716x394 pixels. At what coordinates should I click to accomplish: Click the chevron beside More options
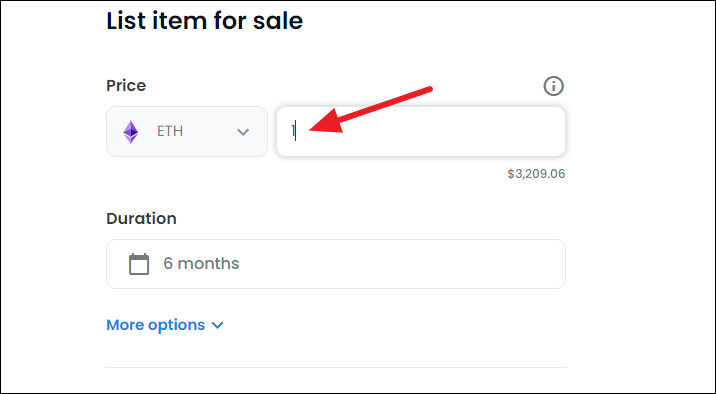pyautogui.click(x=218, y=326)
